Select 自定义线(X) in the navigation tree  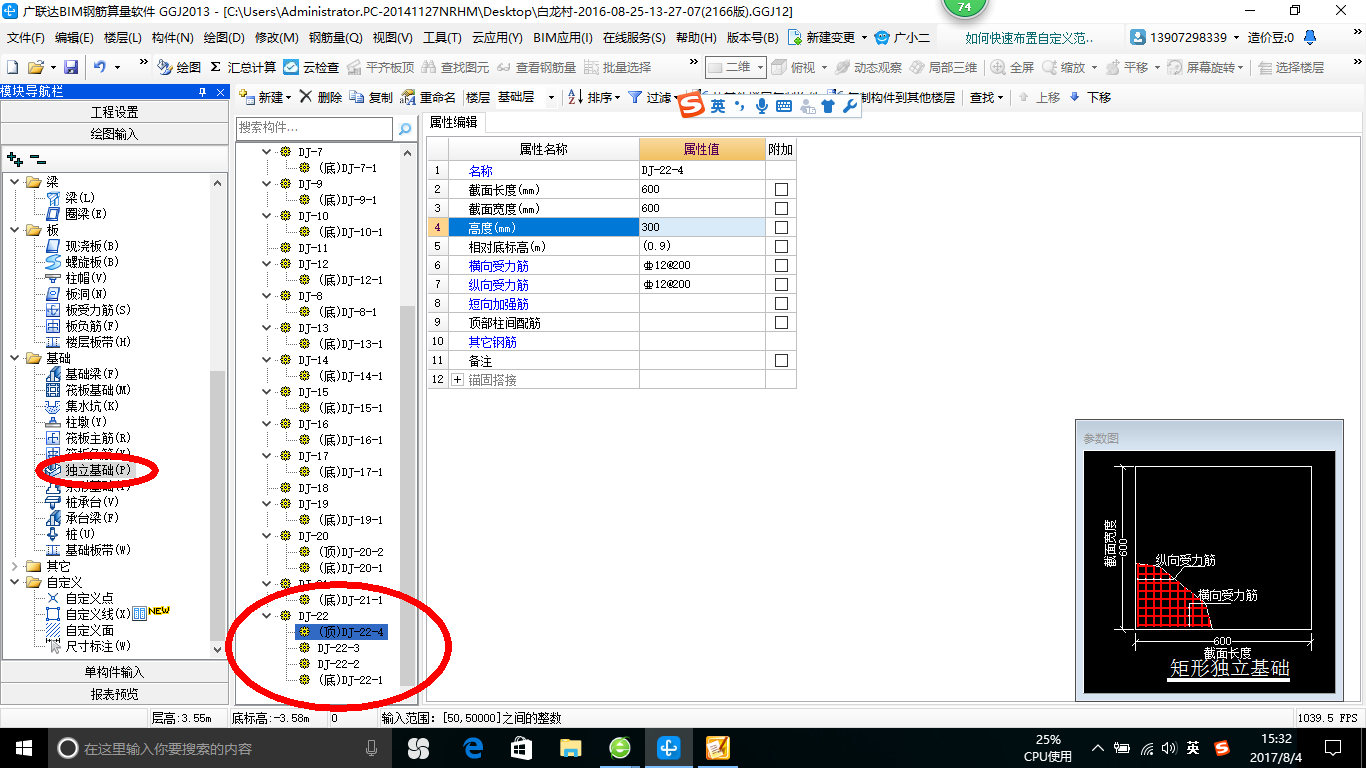tap(98, 614)
